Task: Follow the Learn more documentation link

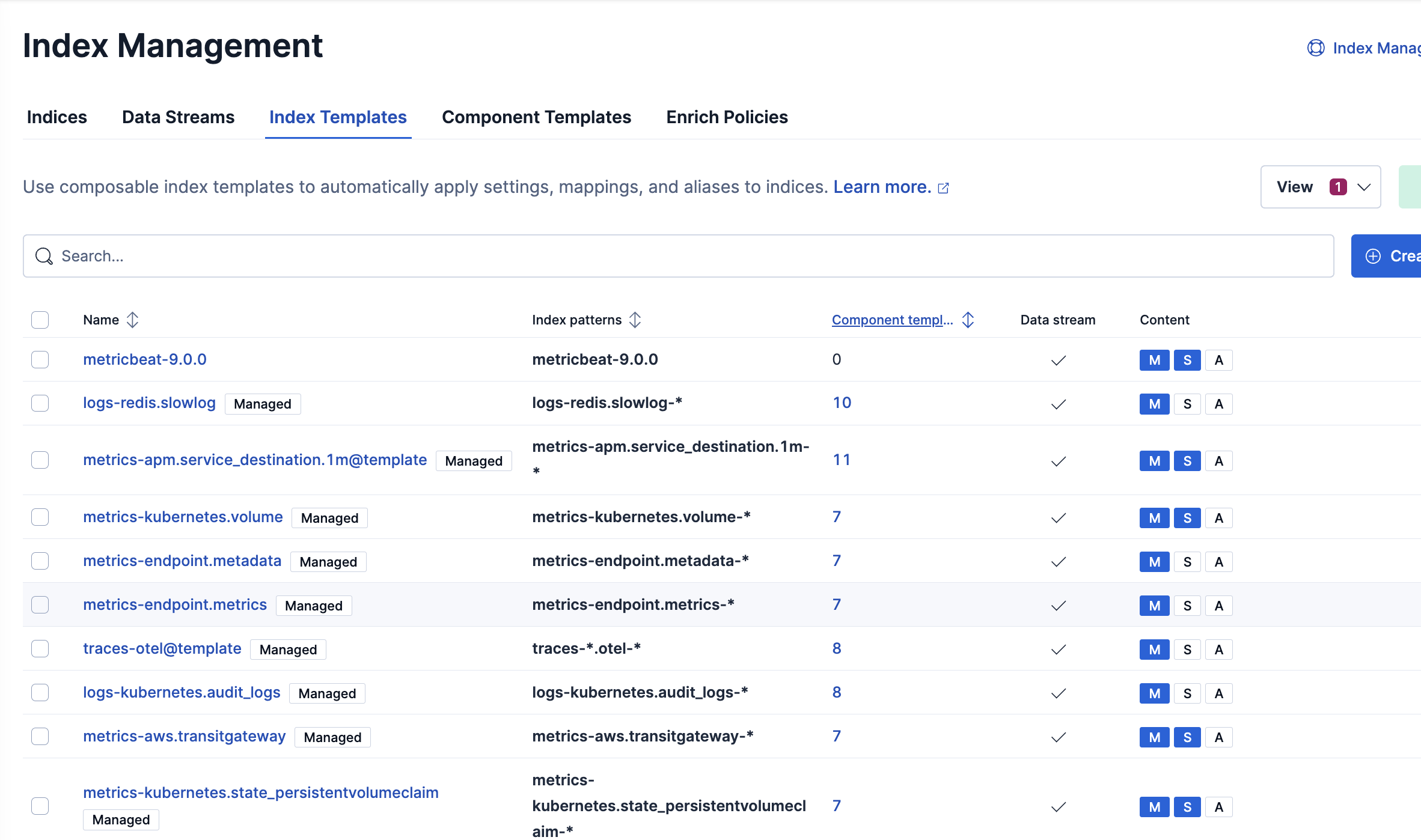Action: (882, 187)
